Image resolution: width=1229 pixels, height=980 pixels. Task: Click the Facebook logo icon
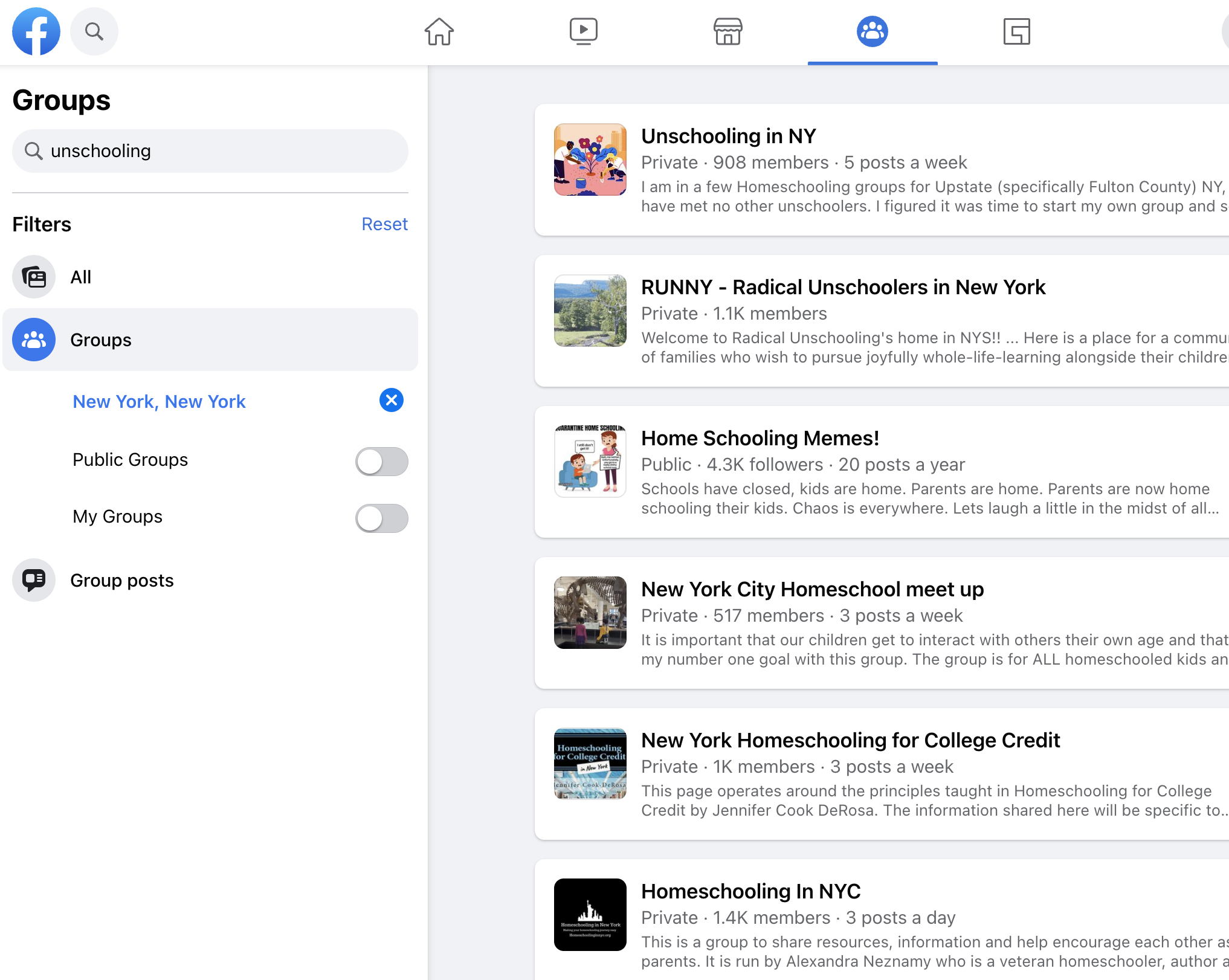click(36, 31)
